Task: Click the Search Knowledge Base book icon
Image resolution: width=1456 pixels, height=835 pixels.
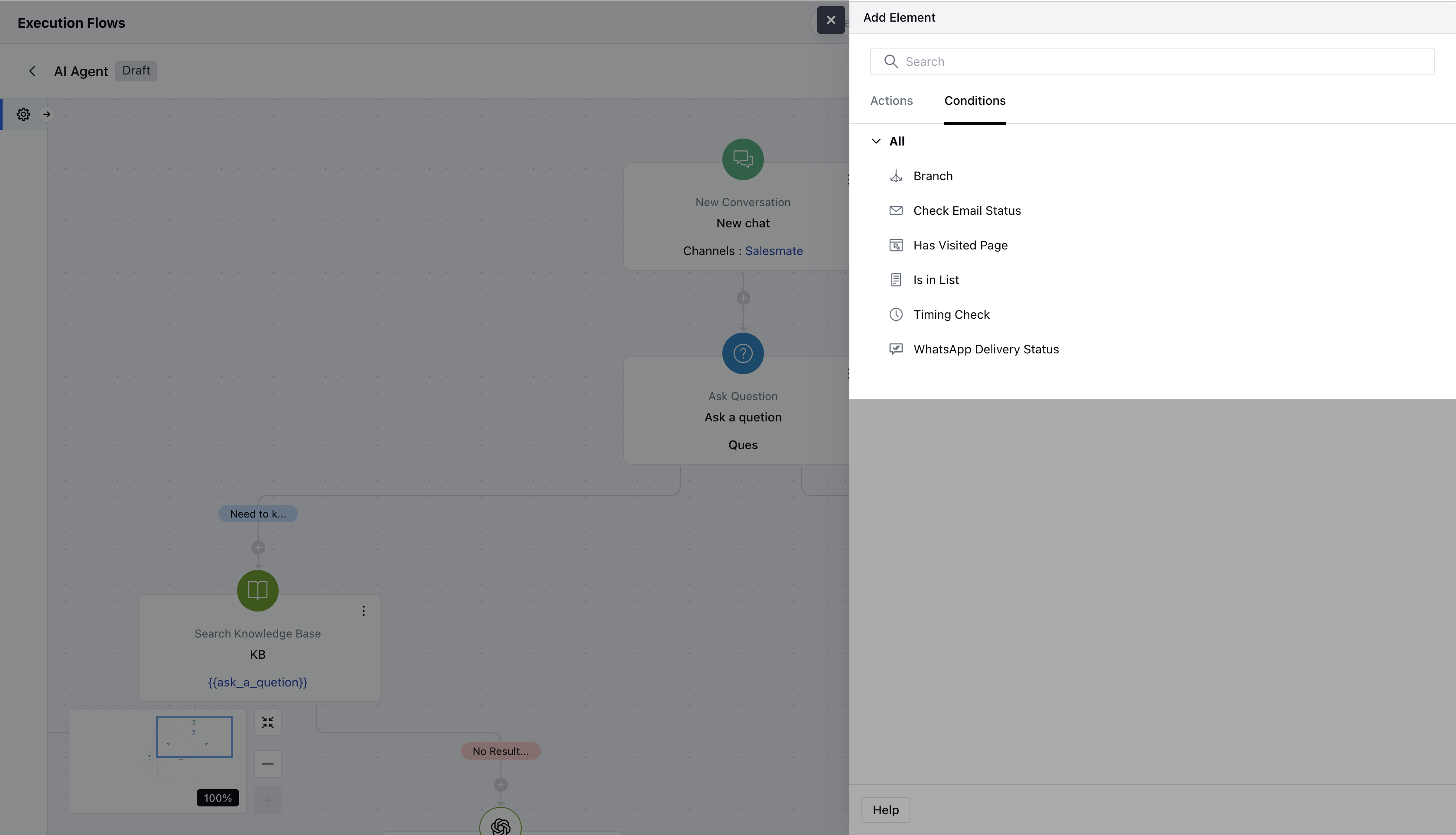Action: tap(257, 590)
